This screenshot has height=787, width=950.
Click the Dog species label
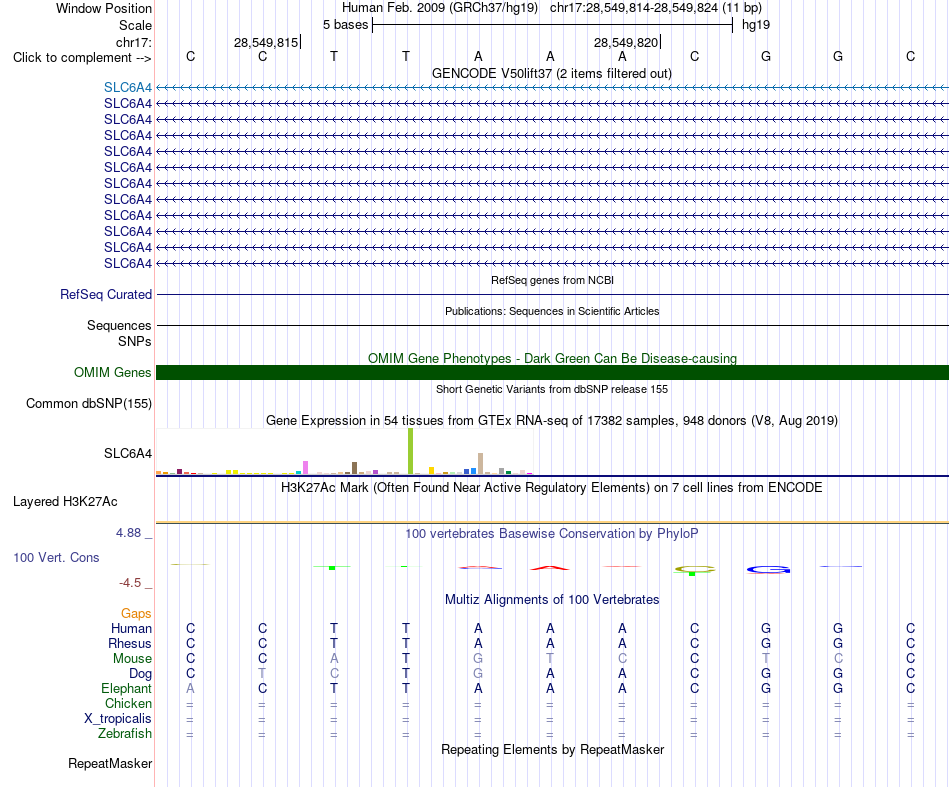(140, 674)
